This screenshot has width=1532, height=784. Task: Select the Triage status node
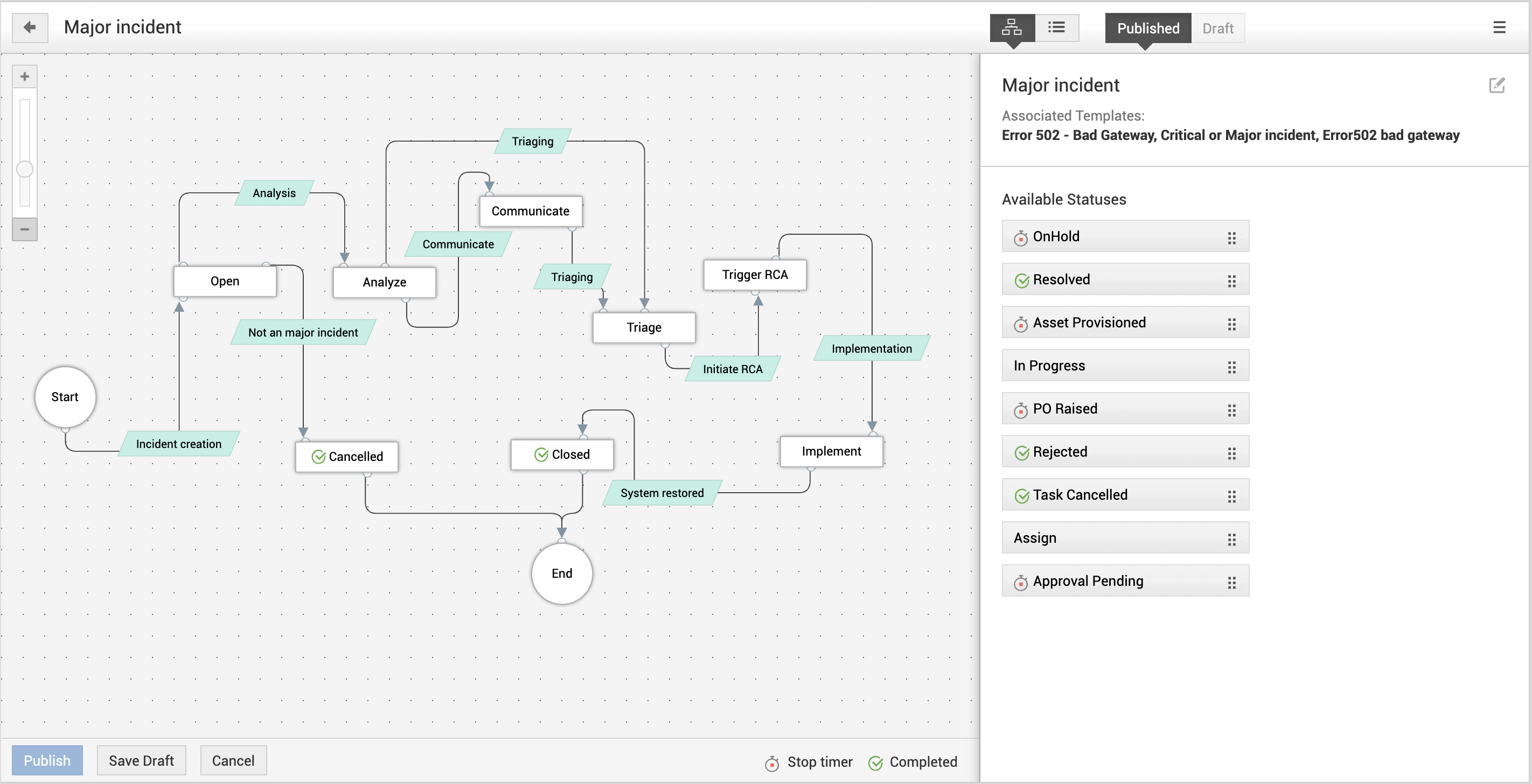pos(644,327)
